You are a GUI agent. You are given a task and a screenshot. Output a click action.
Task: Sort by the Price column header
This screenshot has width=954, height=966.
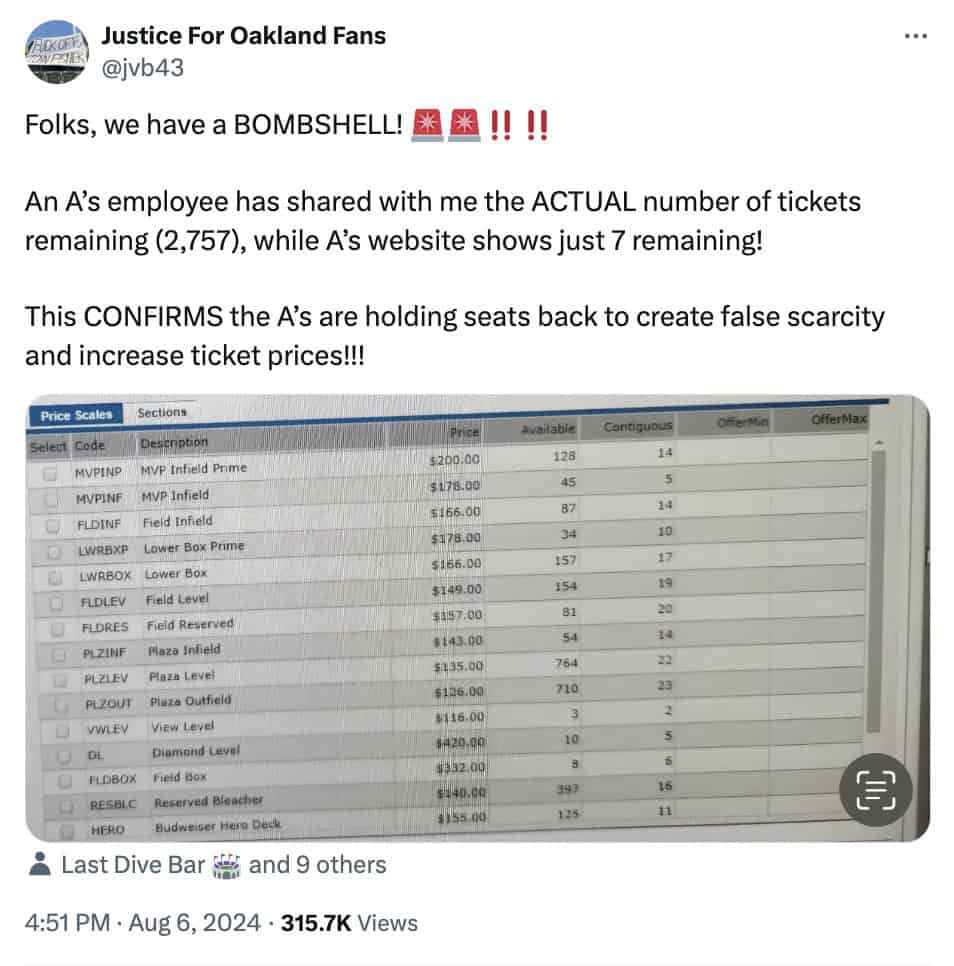click(x=463, y=432)
